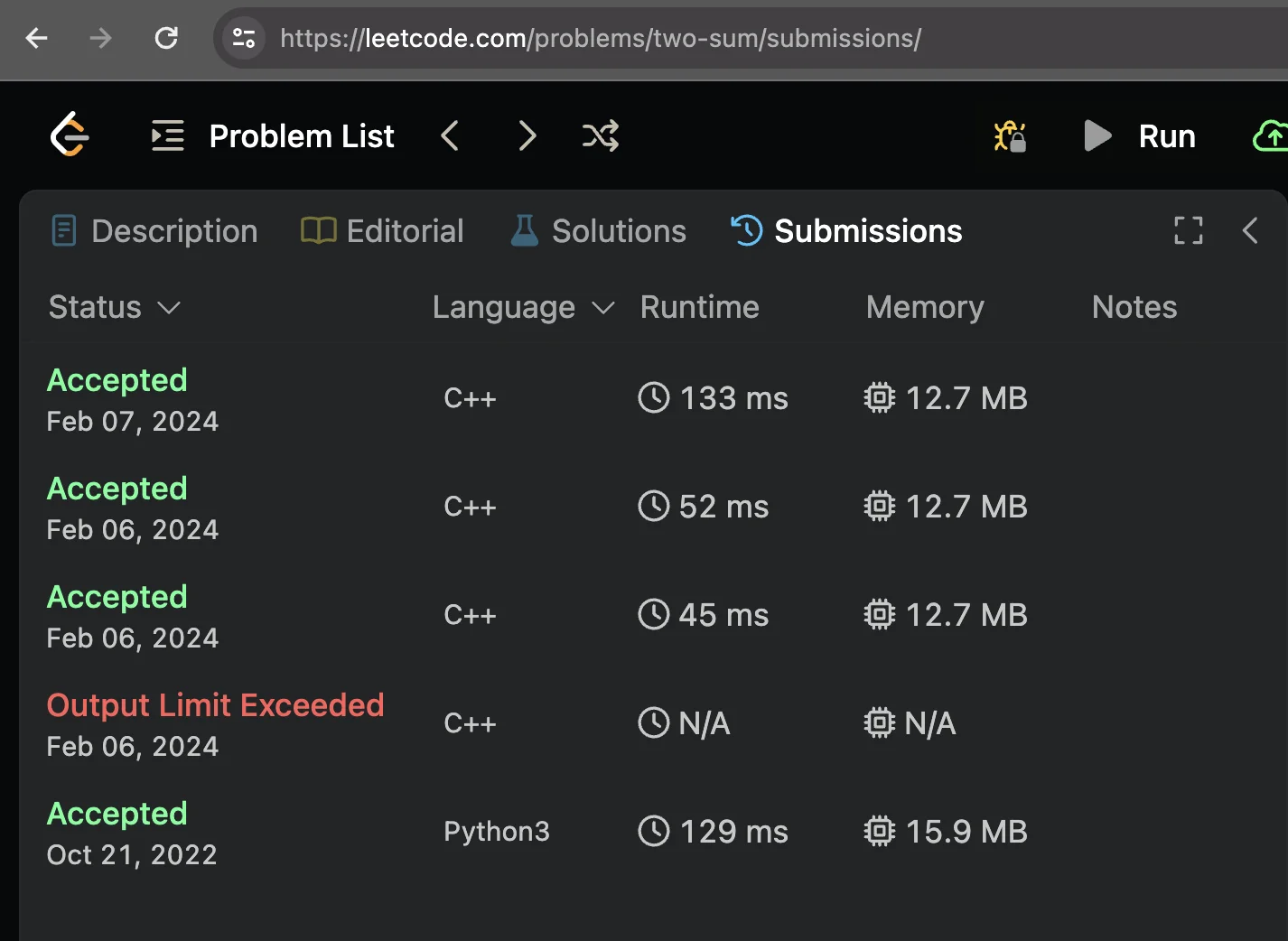Viewport: 1288px width, 941px height.
Task: Open the locked debugger icon
Action: pos(1010,136)
